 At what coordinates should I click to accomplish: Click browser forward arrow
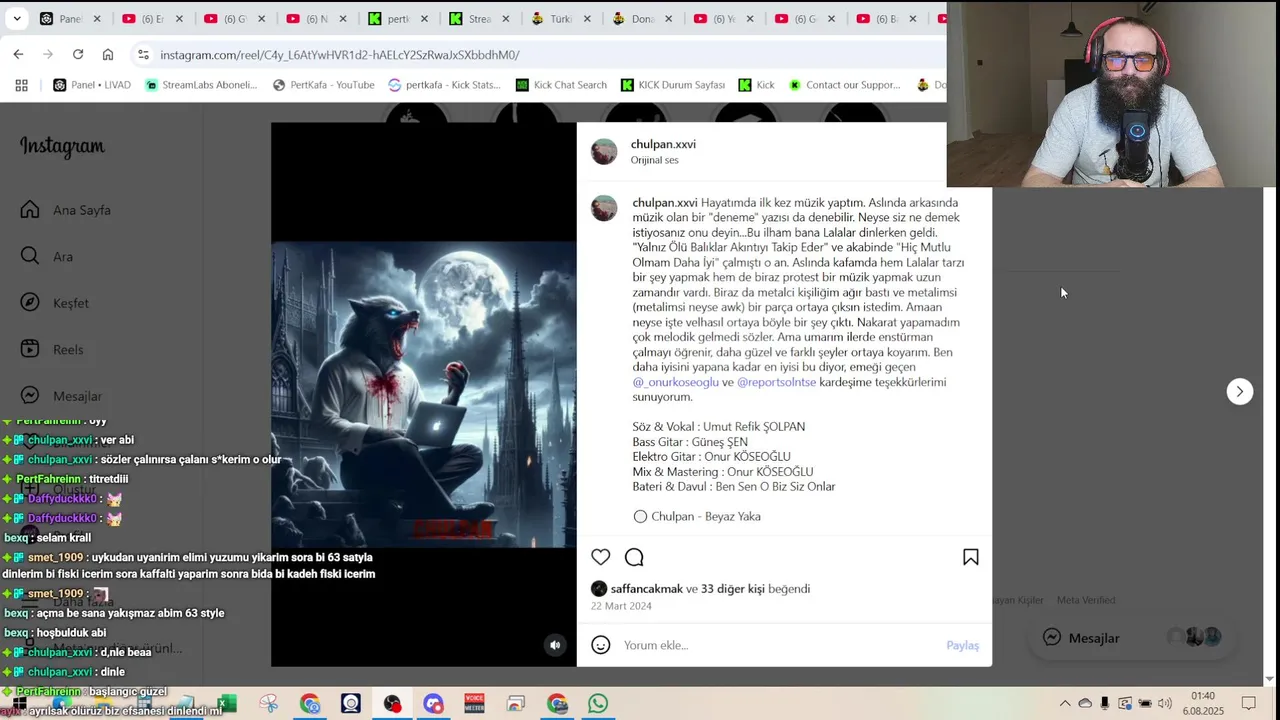48,54
